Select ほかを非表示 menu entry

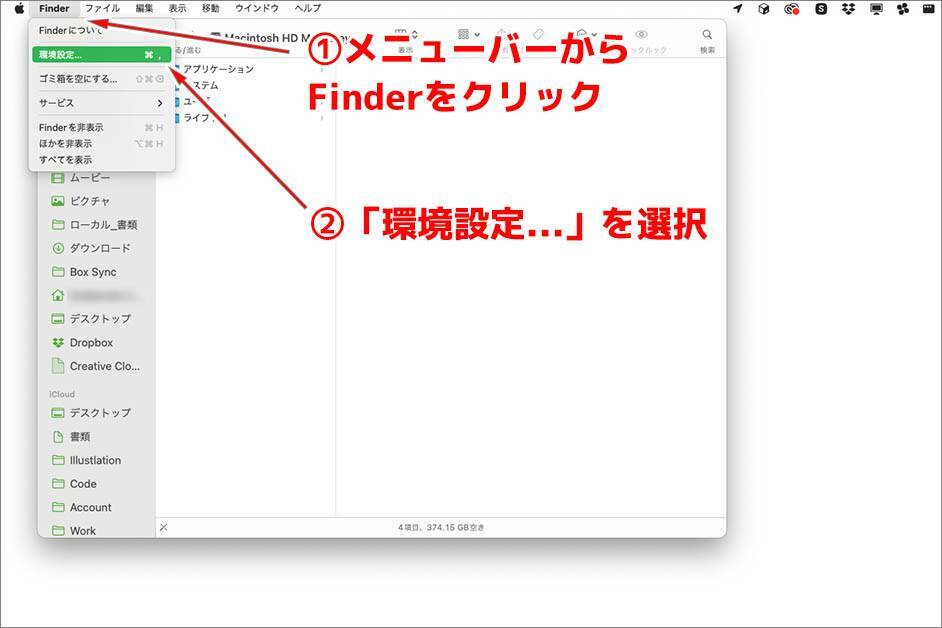click(x=102, y=144)
